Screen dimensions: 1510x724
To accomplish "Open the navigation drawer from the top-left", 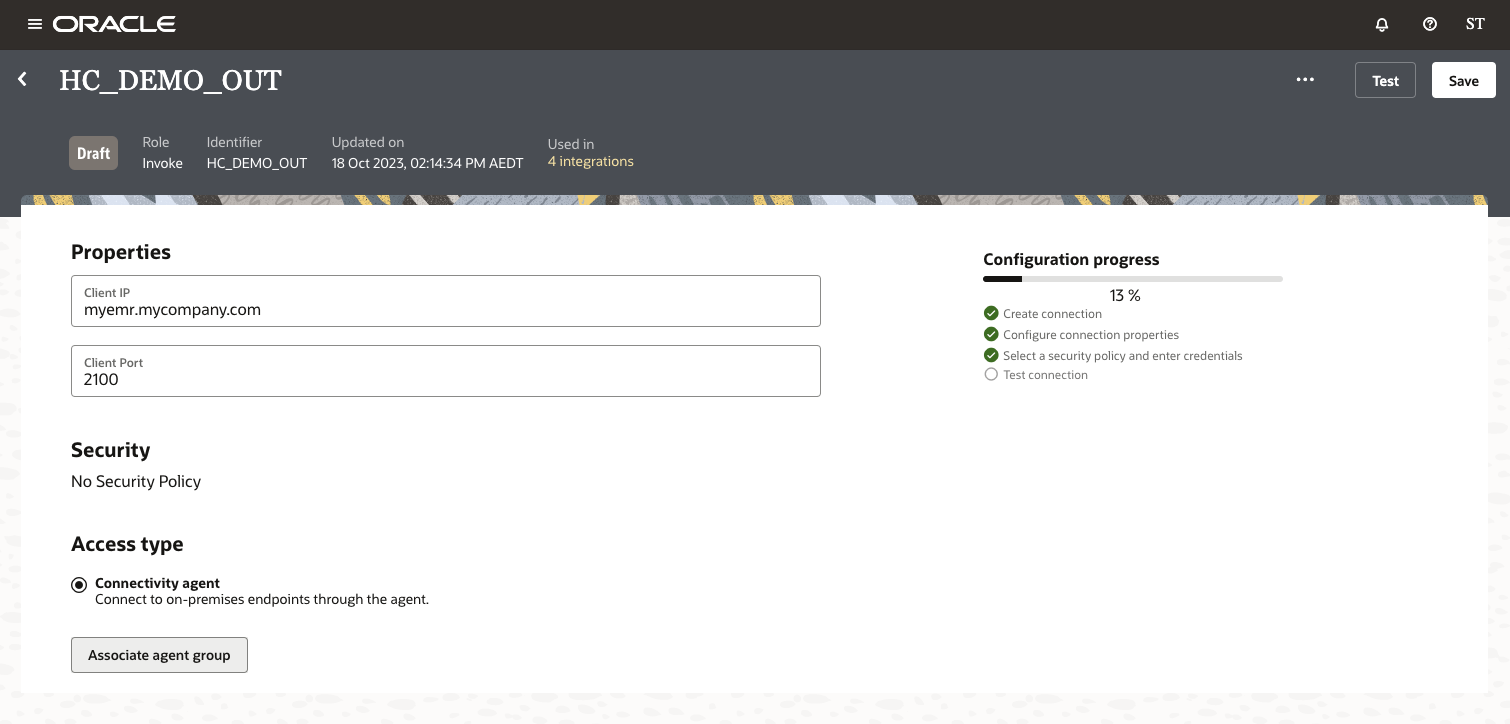I will pyautogui.click(x=35, y=24).
